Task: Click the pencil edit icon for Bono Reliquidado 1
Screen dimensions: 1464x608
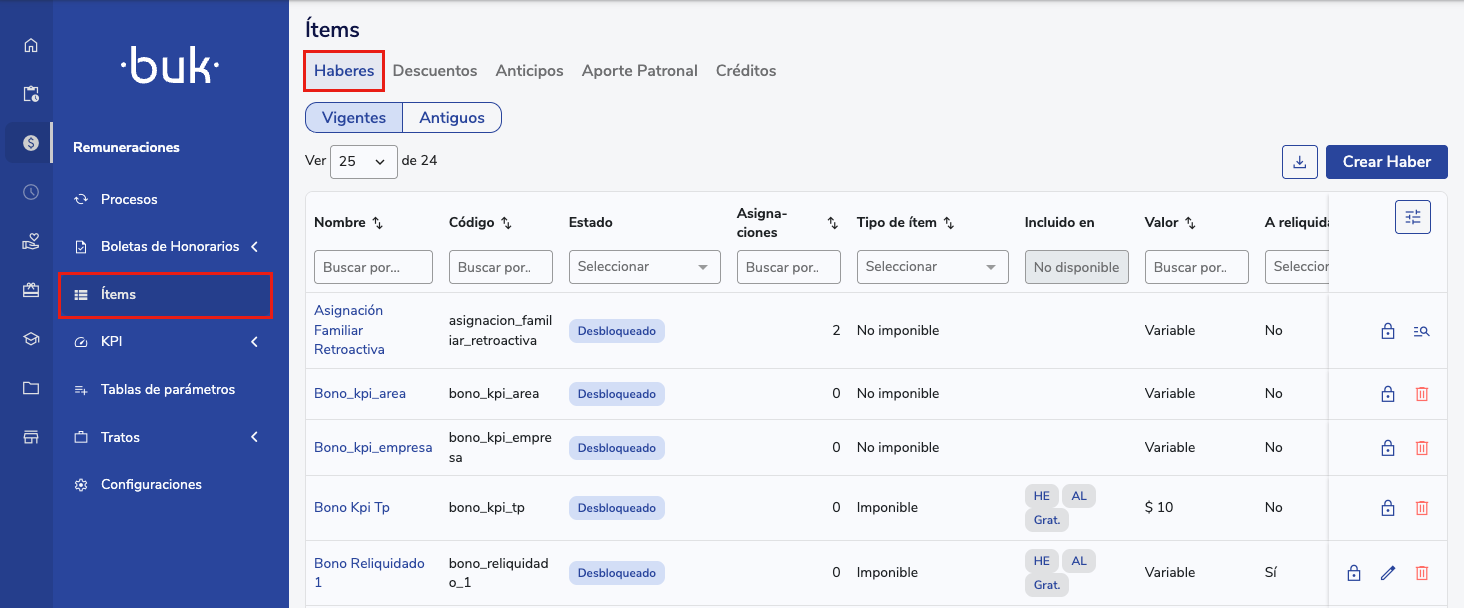Action: pos(1387,573)
